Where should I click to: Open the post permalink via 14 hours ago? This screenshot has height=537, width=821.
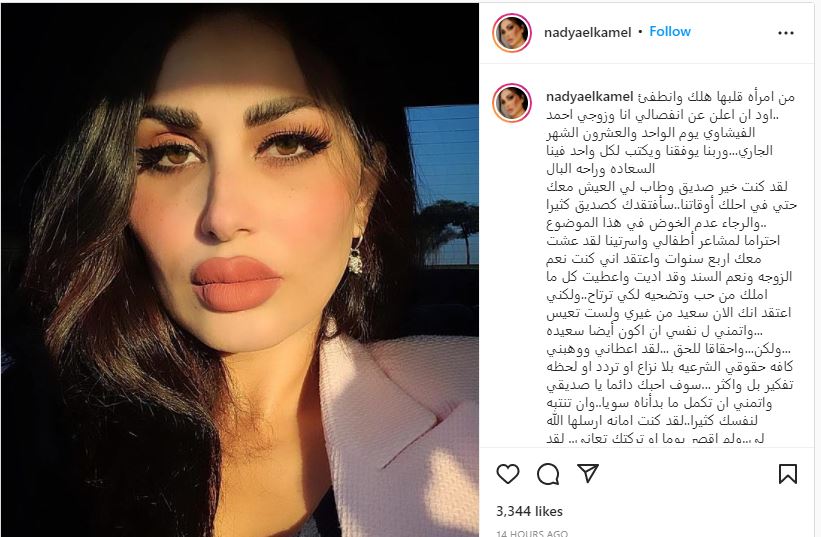[532, 533]
